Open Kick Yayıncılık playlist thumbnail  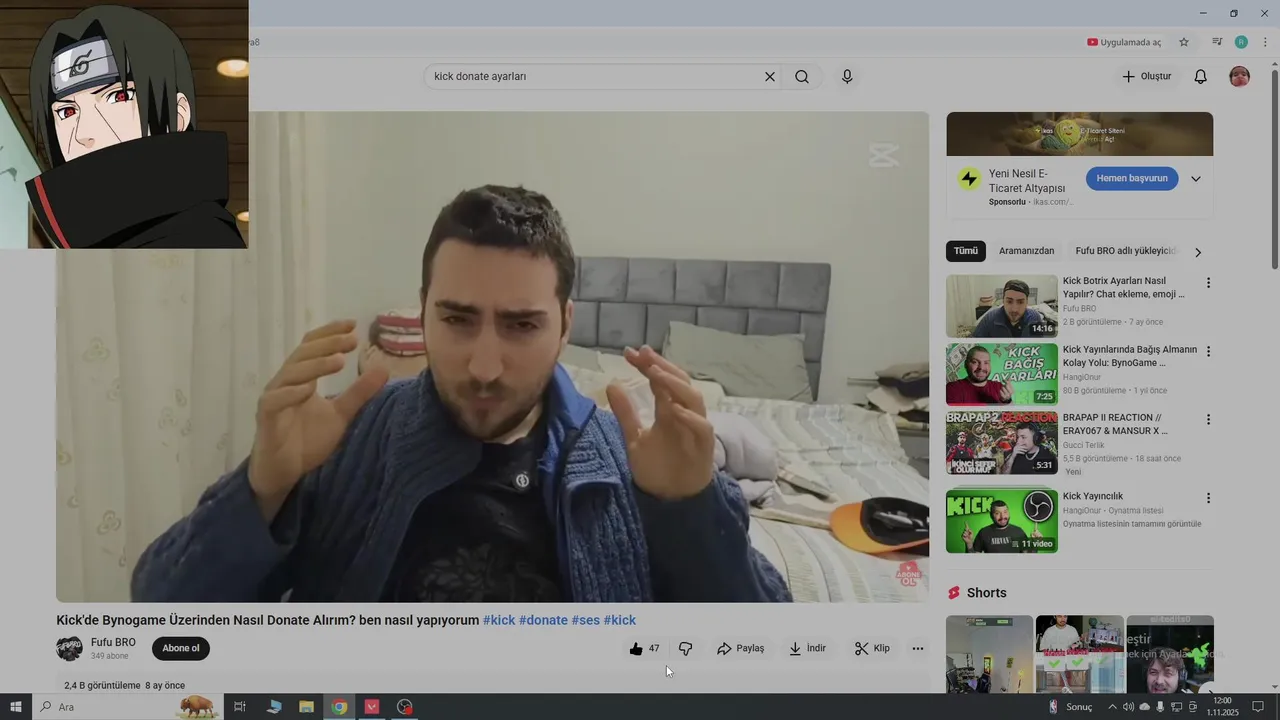click(1001, 520)
